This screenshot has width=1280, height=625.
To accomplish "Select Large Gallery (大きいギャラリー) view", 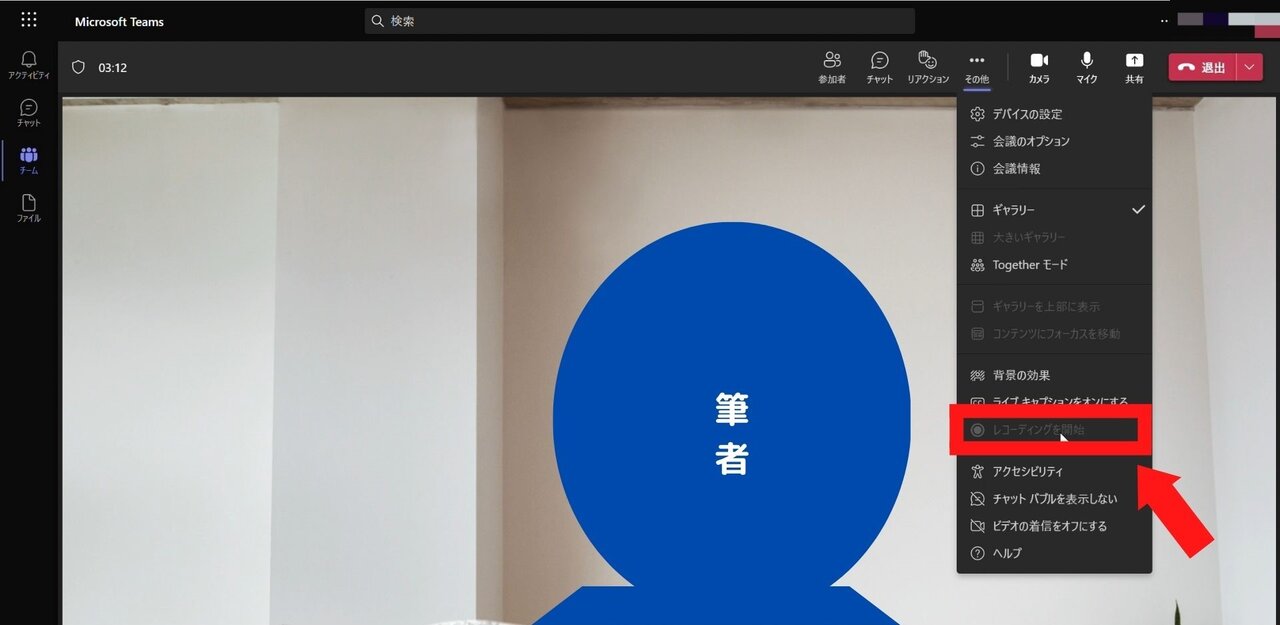I will (x=1054, y=237).
